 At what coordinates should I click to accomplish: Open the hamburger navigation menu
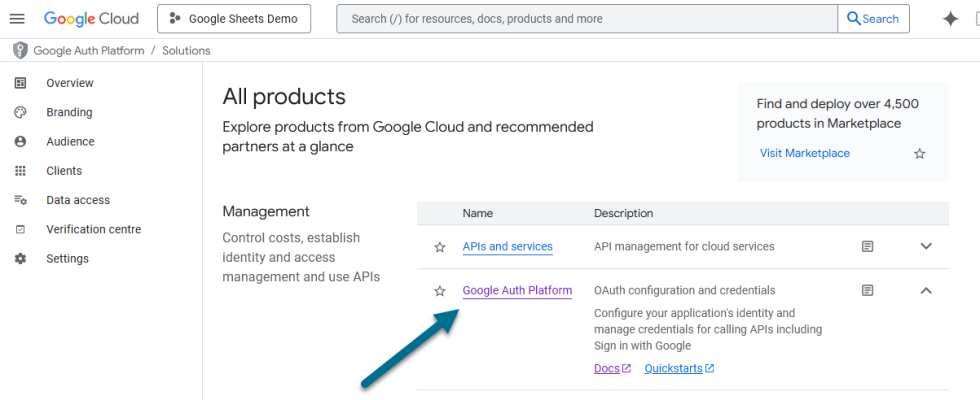17,19
